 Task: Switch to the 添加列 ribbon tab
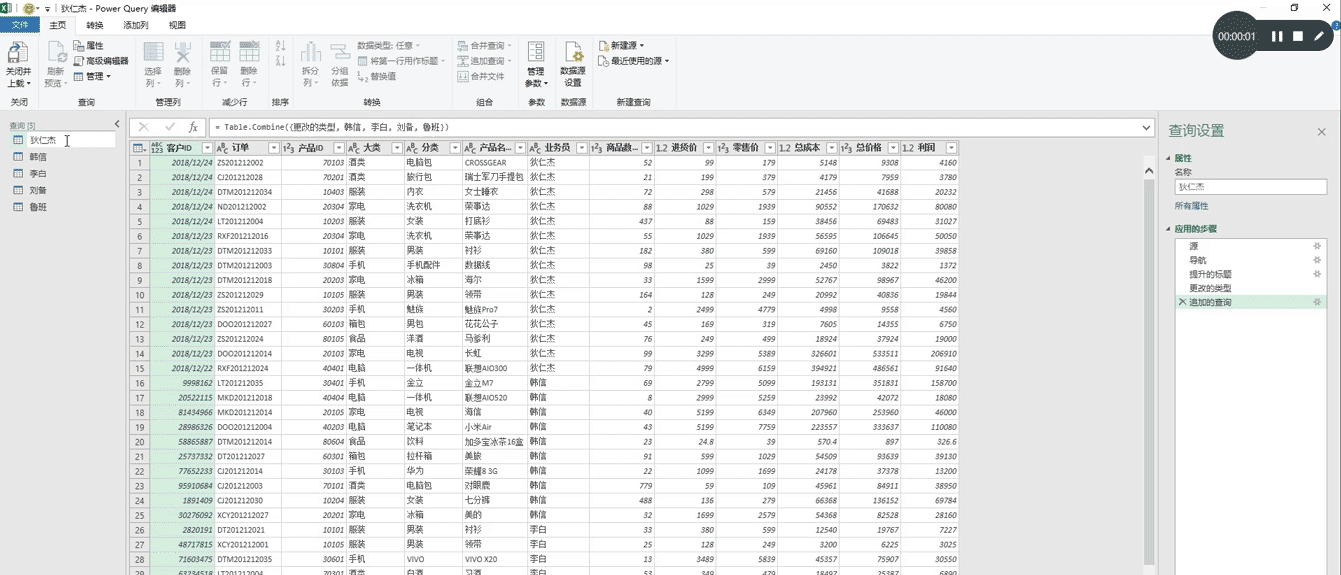point(135,25)
